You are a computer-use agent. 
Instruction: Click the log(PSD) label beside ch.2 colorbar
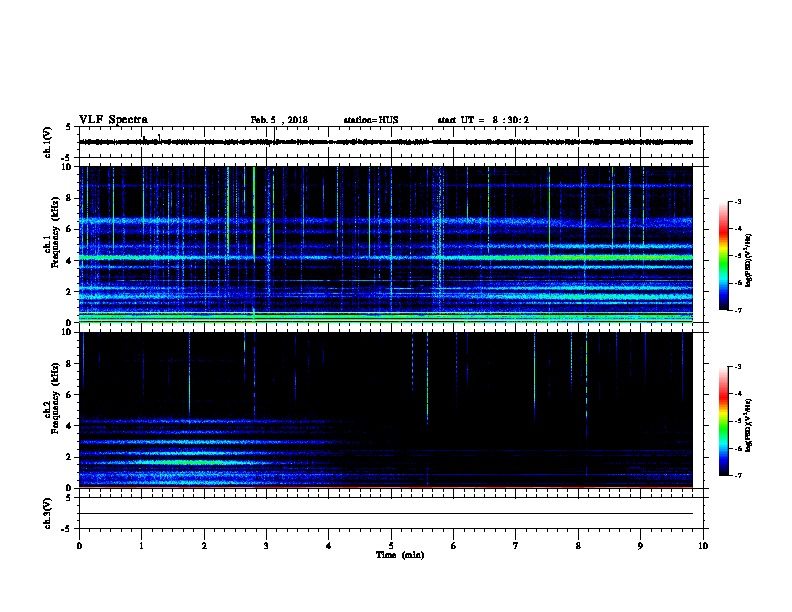[748, 425]
